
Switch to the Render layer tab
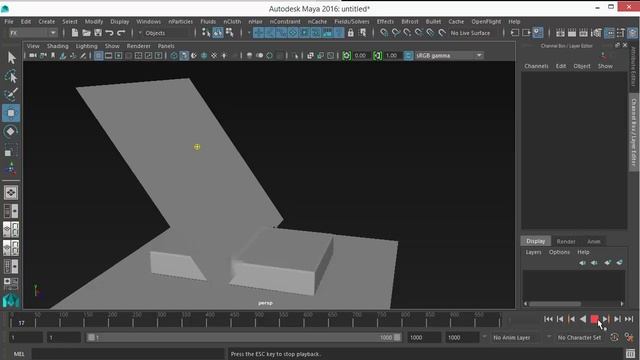[566, 241]
